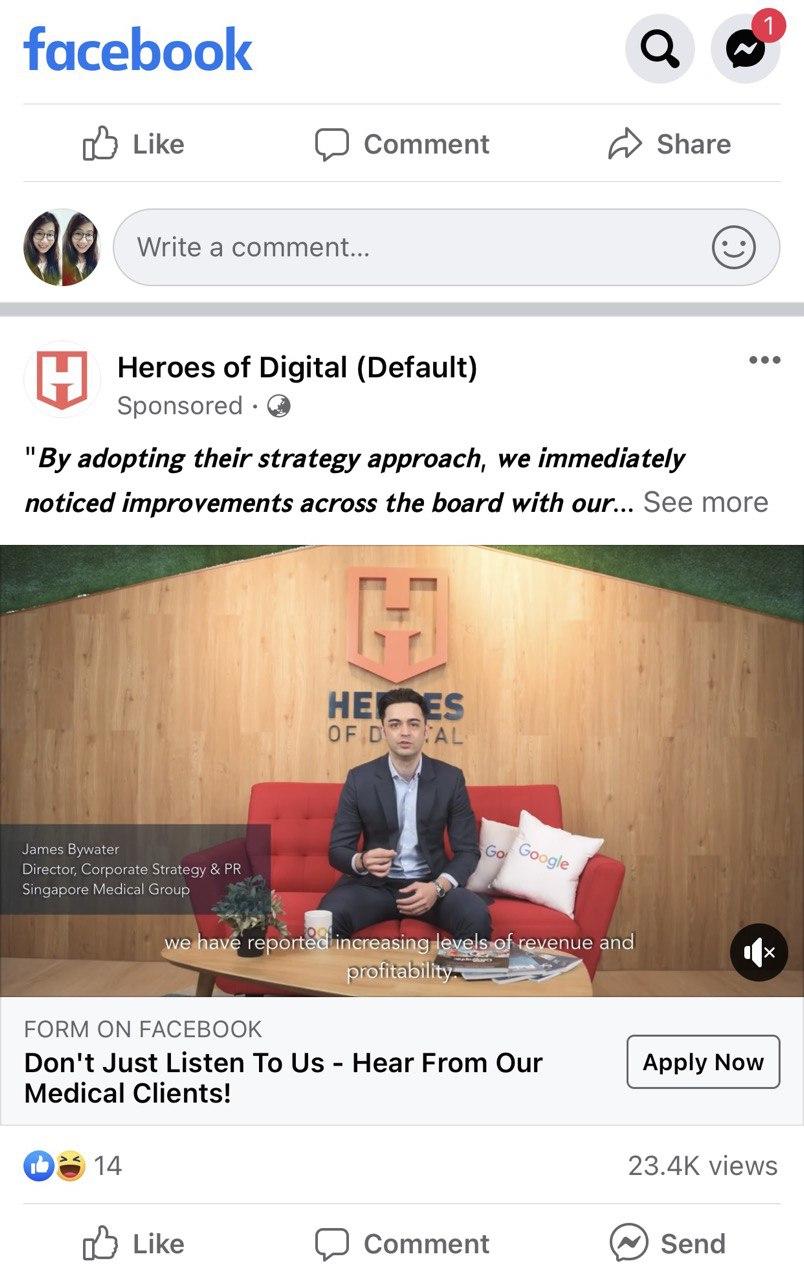The width and height of the screenshot is (804, 1280).
Task: Like the previous post at top
Action: tap(133, 144)
